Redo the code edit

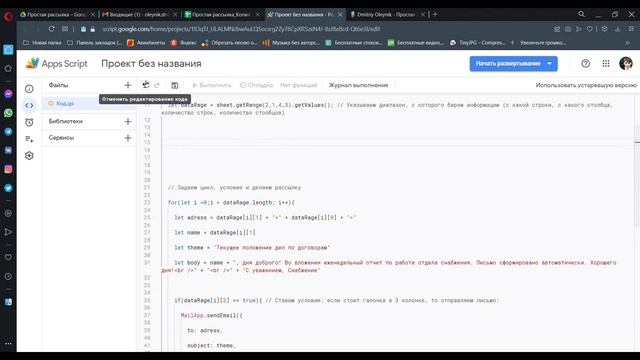click(157, 85)
